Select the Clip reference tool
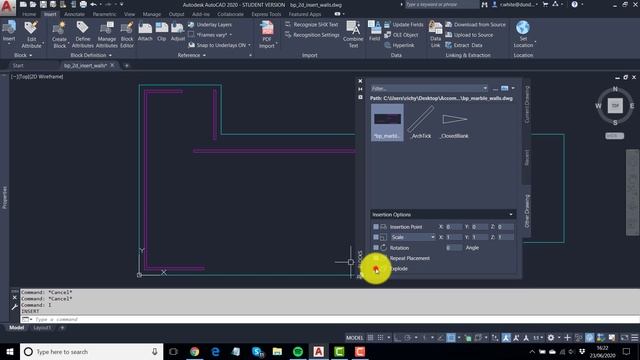640x360 pixels. click(x=162, y=32)
